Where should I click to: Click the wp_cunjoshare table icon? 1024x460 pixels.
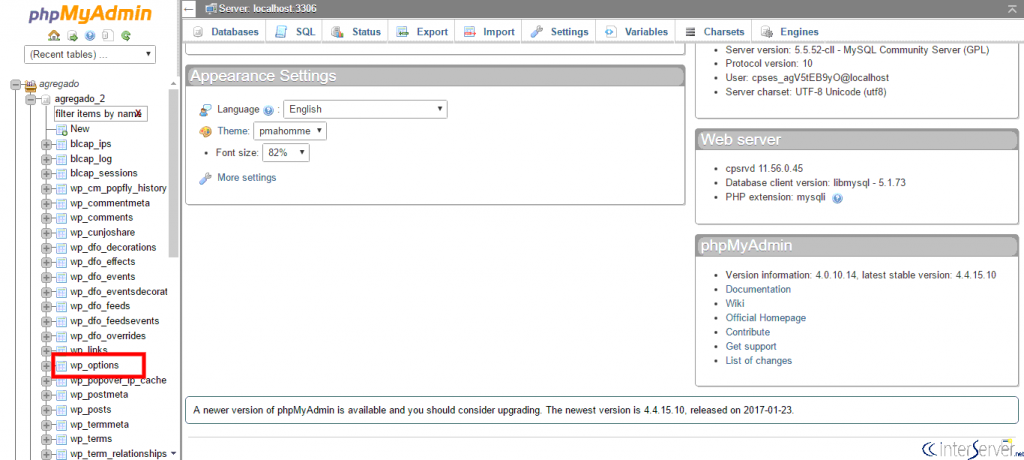point(61,233)
